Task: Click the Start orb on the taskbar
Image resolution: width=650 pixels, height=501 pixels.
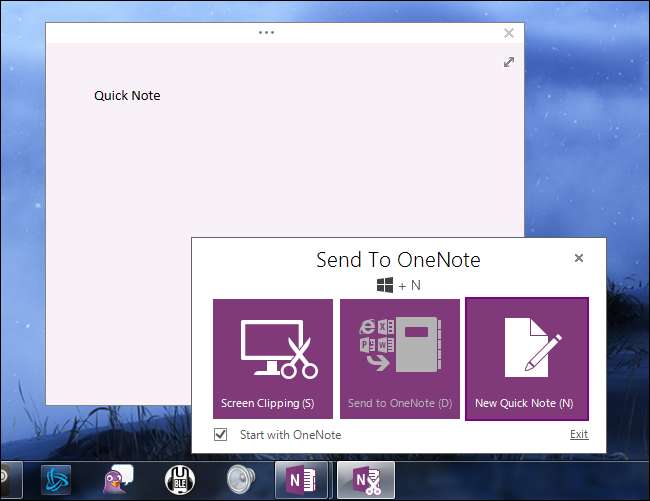Action: pos(3,480)
